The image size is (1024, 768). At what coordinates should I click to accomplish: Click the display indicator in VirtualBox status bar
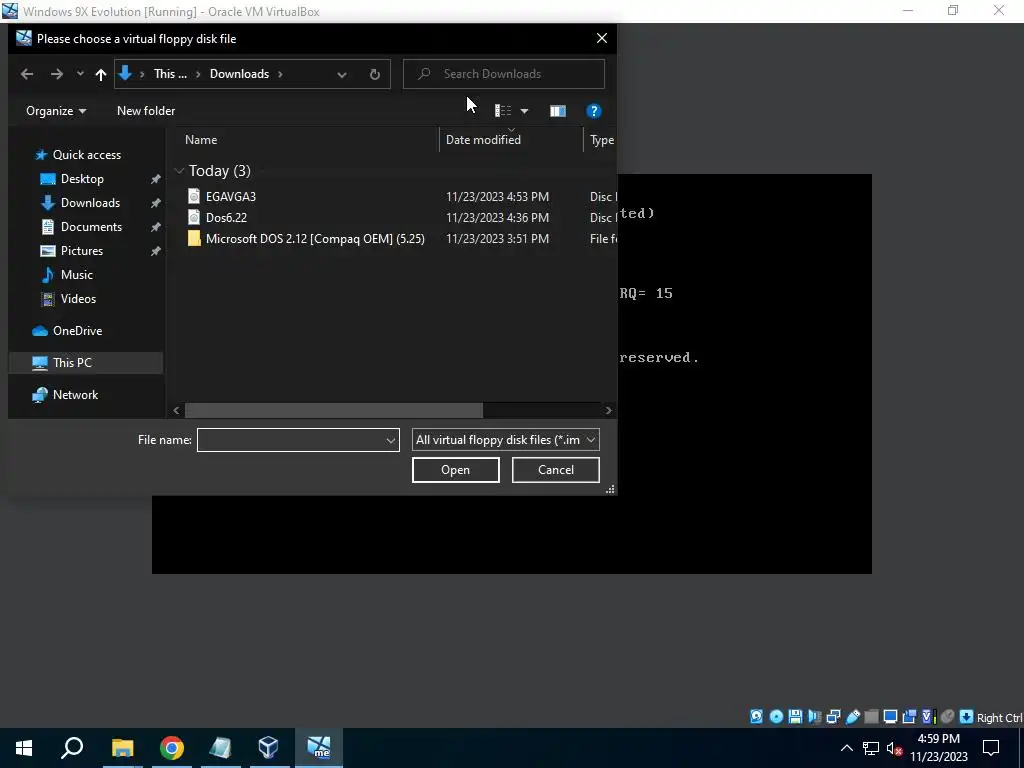(889, 716)
